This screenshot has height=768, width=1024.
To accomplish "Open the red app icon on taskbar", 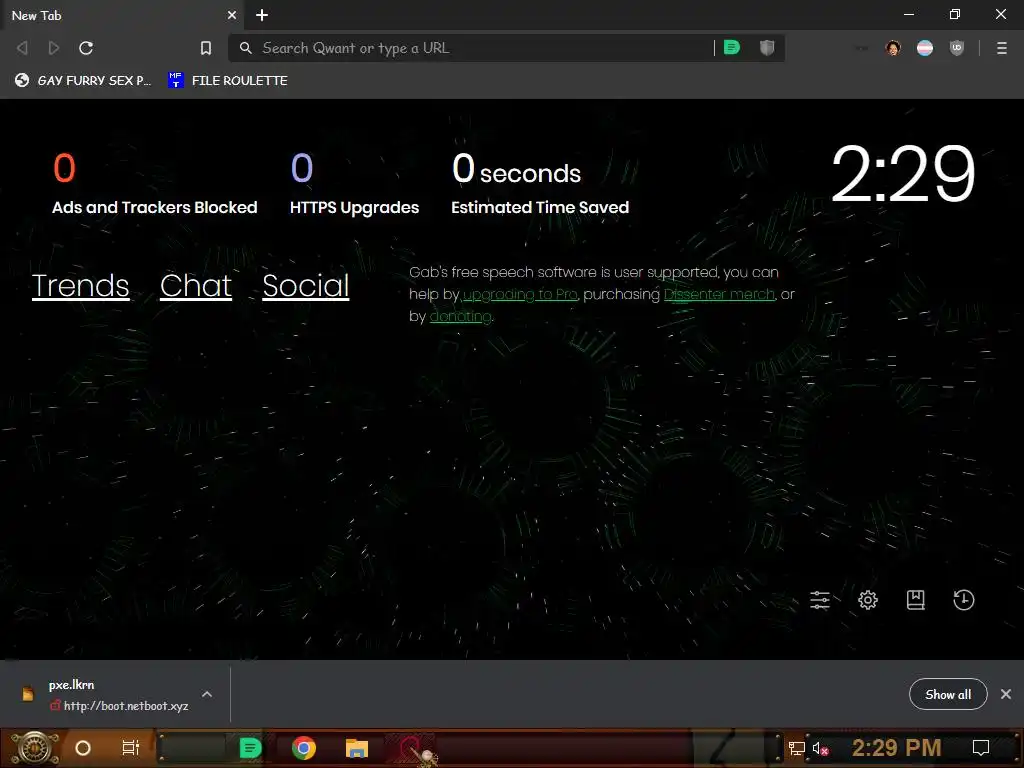I will (411, 748).
